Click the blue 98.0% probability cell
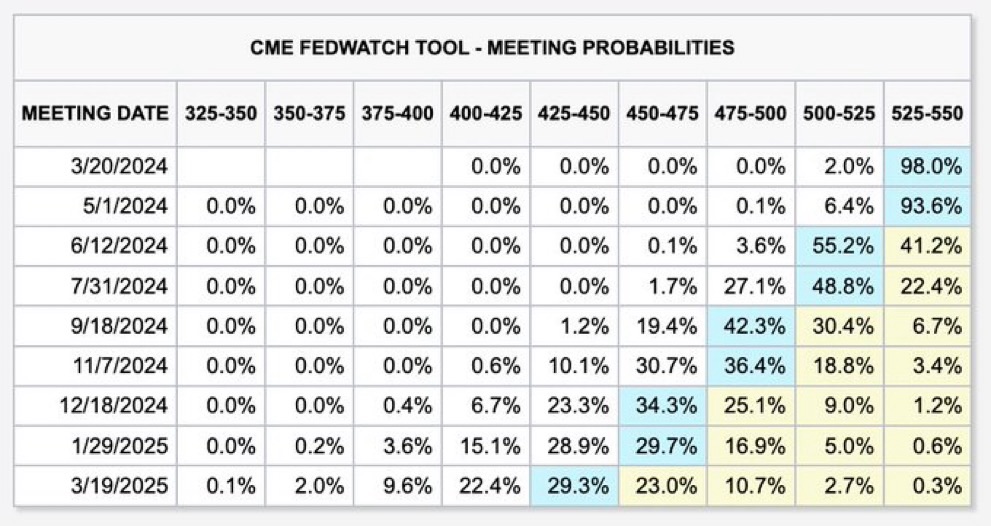Viewport: 991px width, 526px height. click(926, 167)
